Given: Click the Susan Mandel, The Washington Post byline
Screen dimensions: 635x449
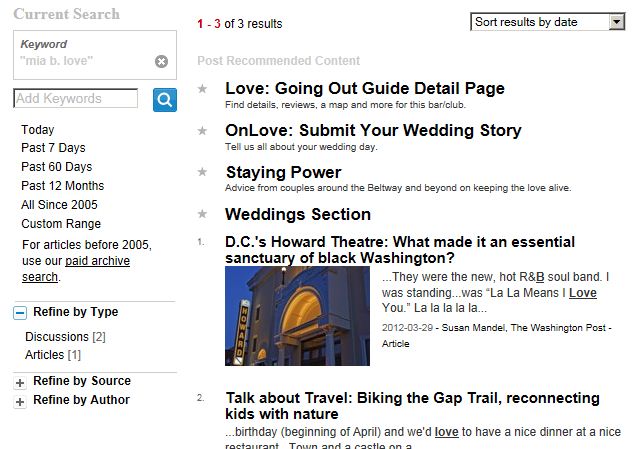Looking at the screenshot, I should coord(524,328).
